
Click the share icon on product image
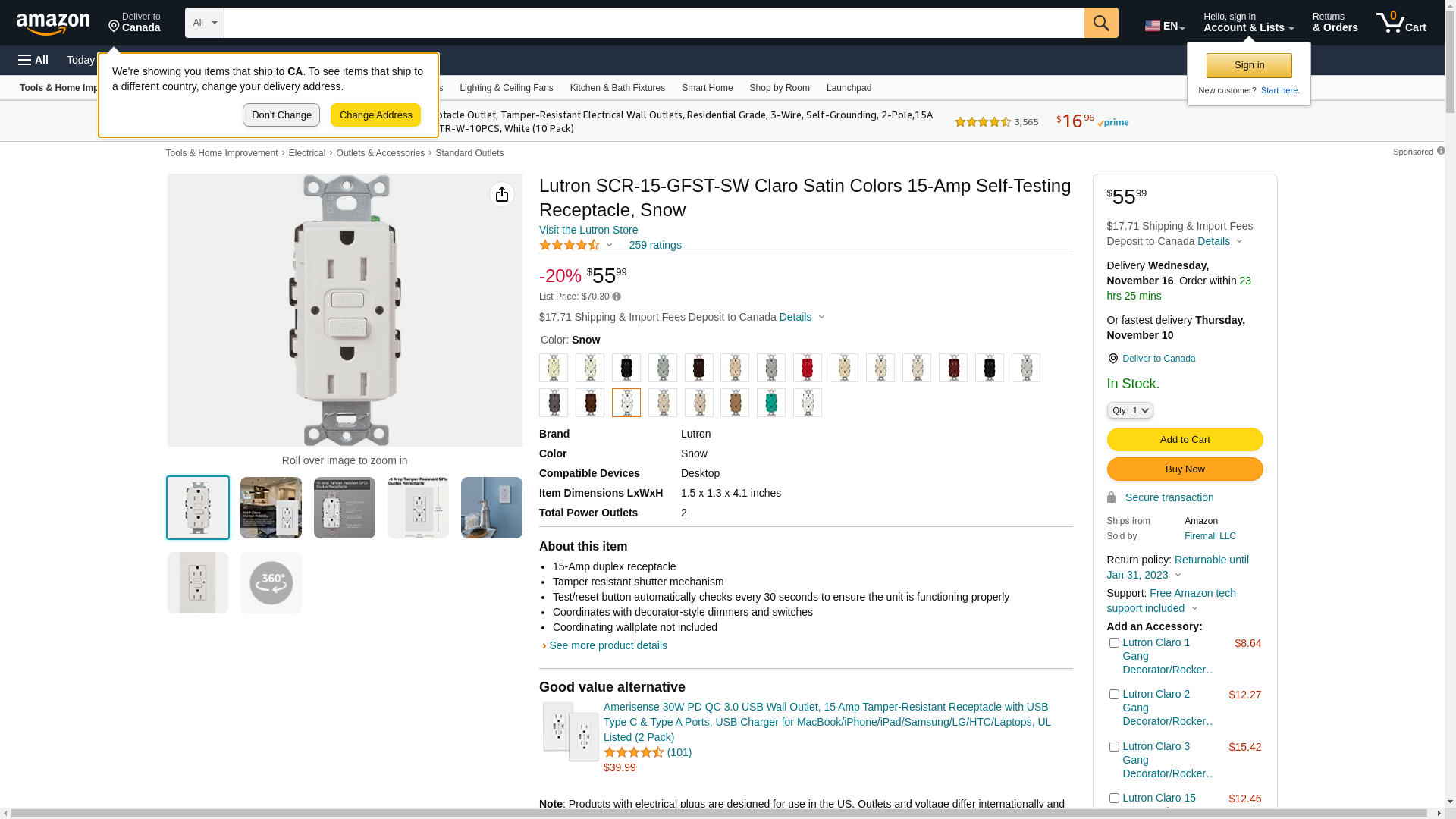501,195
